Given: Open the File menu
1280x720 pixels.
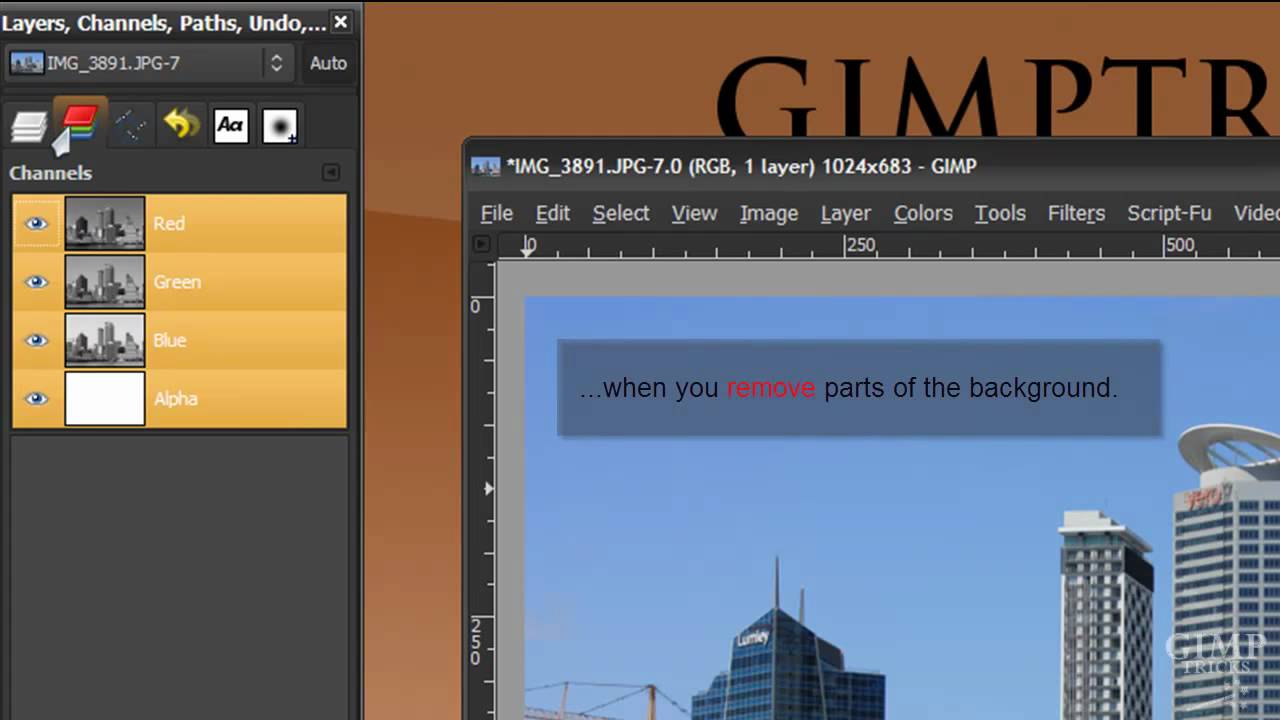Looking at the screenshot, I should (x=497, y=213).
